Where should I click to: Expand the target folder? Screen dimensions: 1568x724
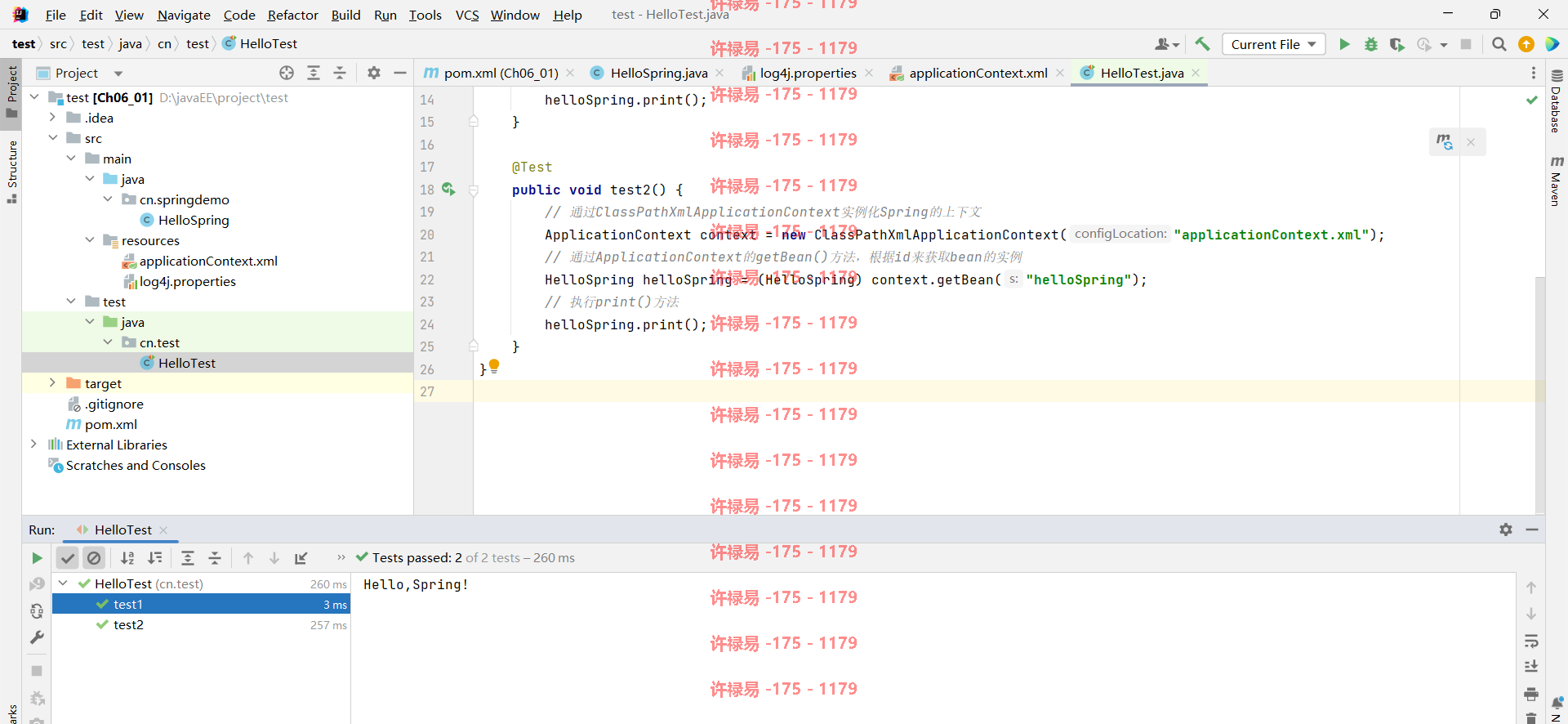coord(52,383)
